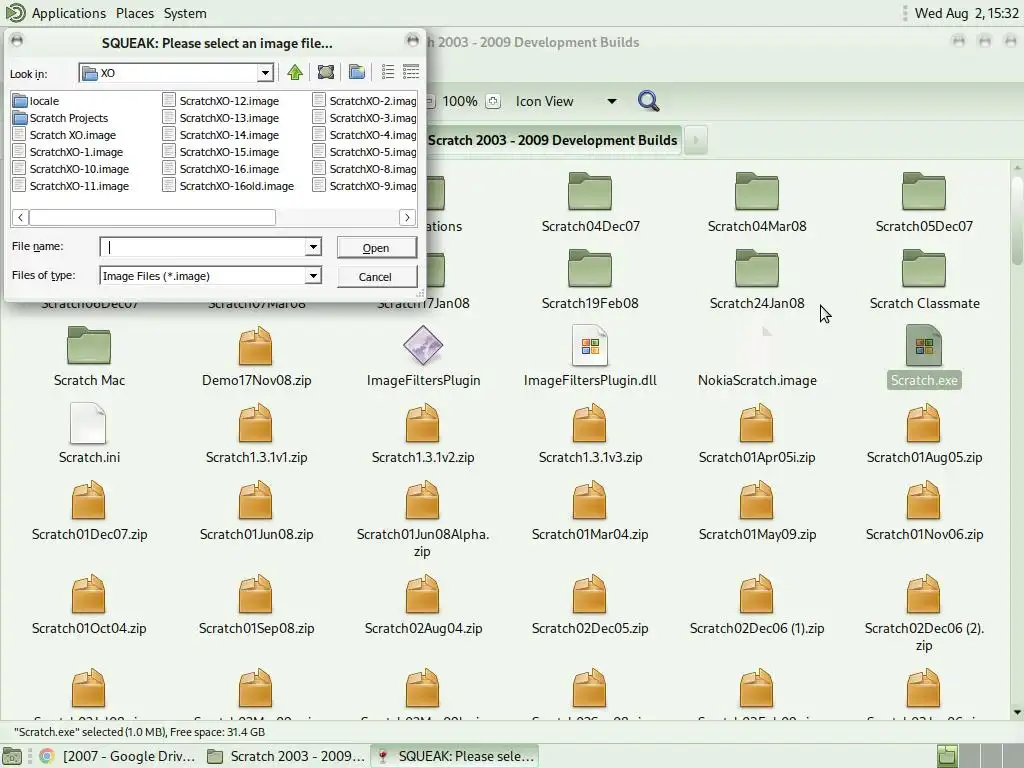1024x768 pixels.
Task: Open the Scratch04Mar08 folder
Action: (x=757, y=202)
